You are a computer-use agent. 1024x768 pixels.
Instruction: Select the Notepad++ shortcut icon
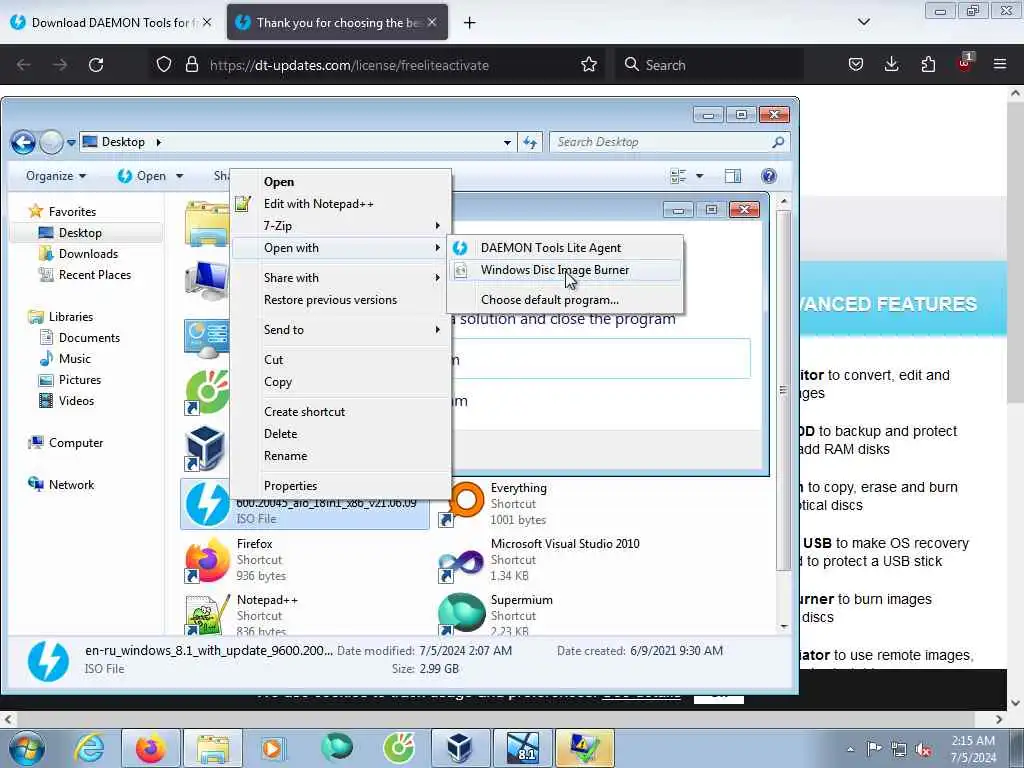tap(207, 614)
